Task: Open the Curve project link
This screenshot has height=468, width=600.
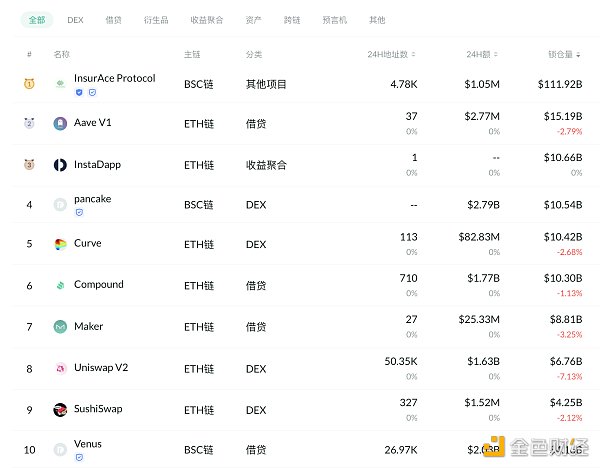Action: tap(88, 243)
